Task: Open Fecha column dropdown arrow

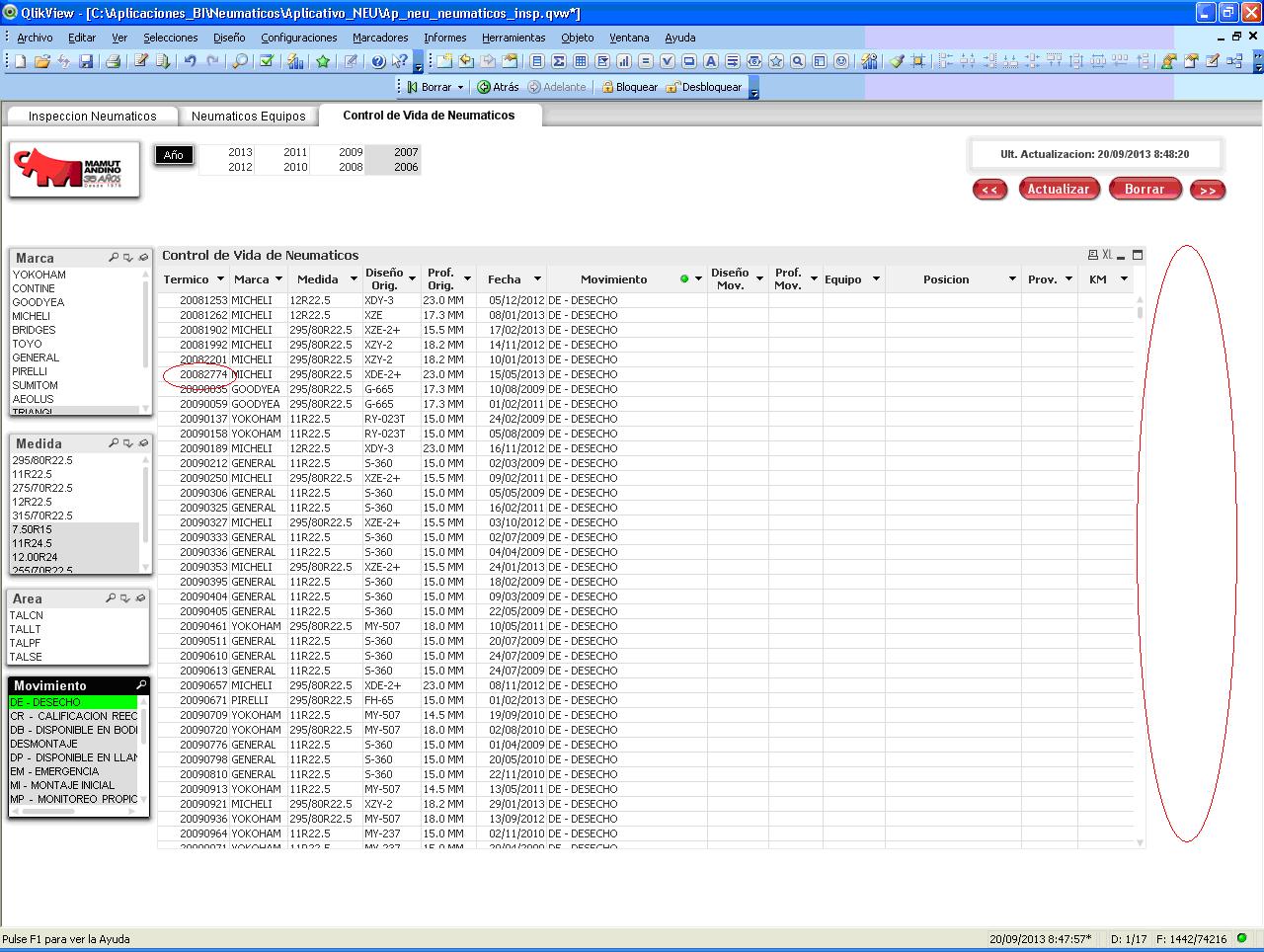Action: pyautogui.click(x=537, y=279)
